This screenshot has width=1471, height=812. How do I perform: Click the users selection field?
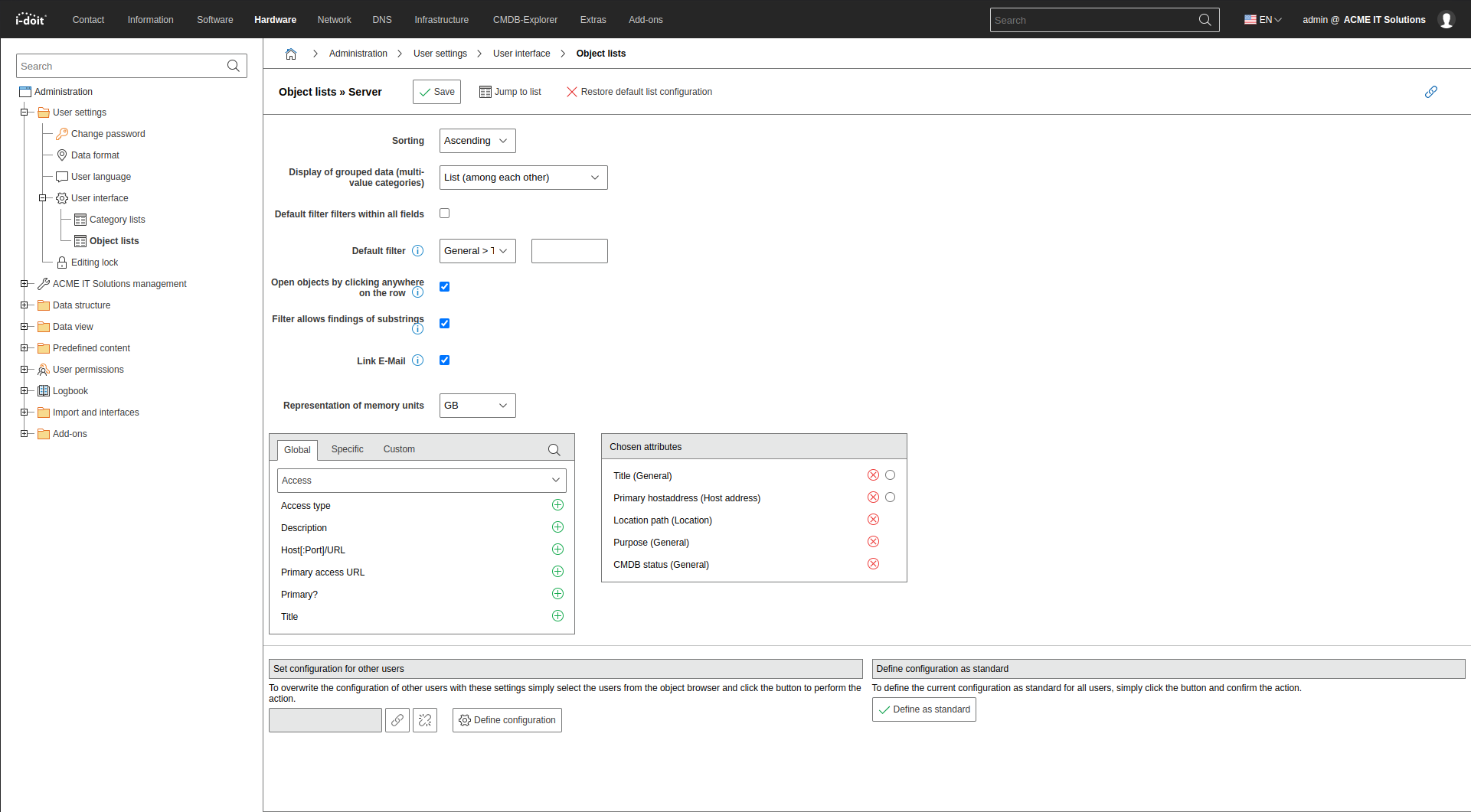click(325, 720)
